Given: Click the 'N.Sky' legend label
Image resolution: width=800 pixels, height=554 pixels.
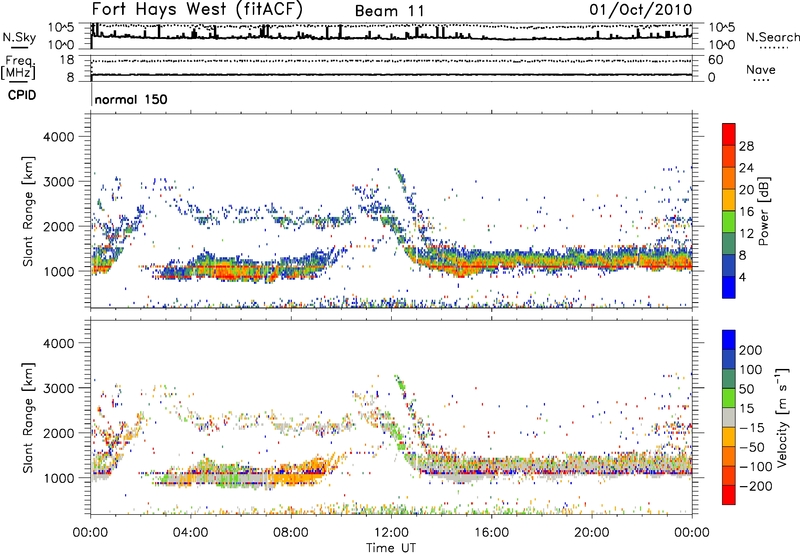Looking at the screenshot, I should coord(19,37).
